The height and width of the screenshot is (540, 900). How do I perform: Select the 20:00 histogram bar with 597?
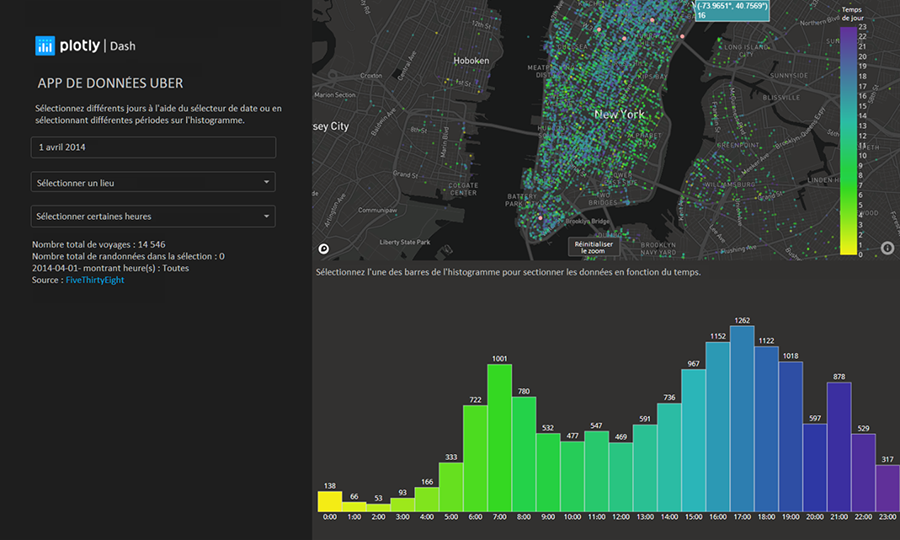[x=814, y=468]
